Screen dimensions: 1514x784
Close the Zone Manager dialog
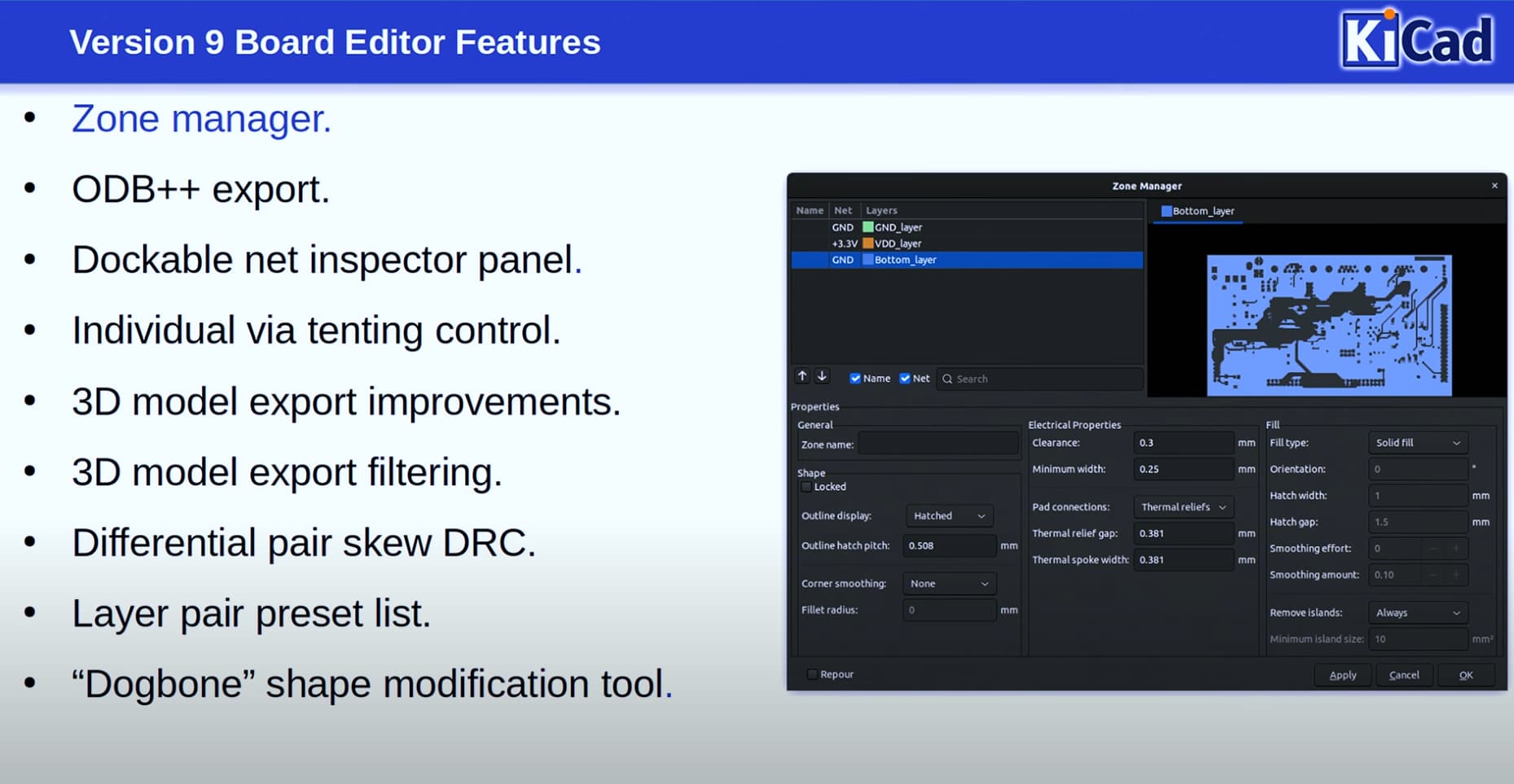click(1494, 186)
